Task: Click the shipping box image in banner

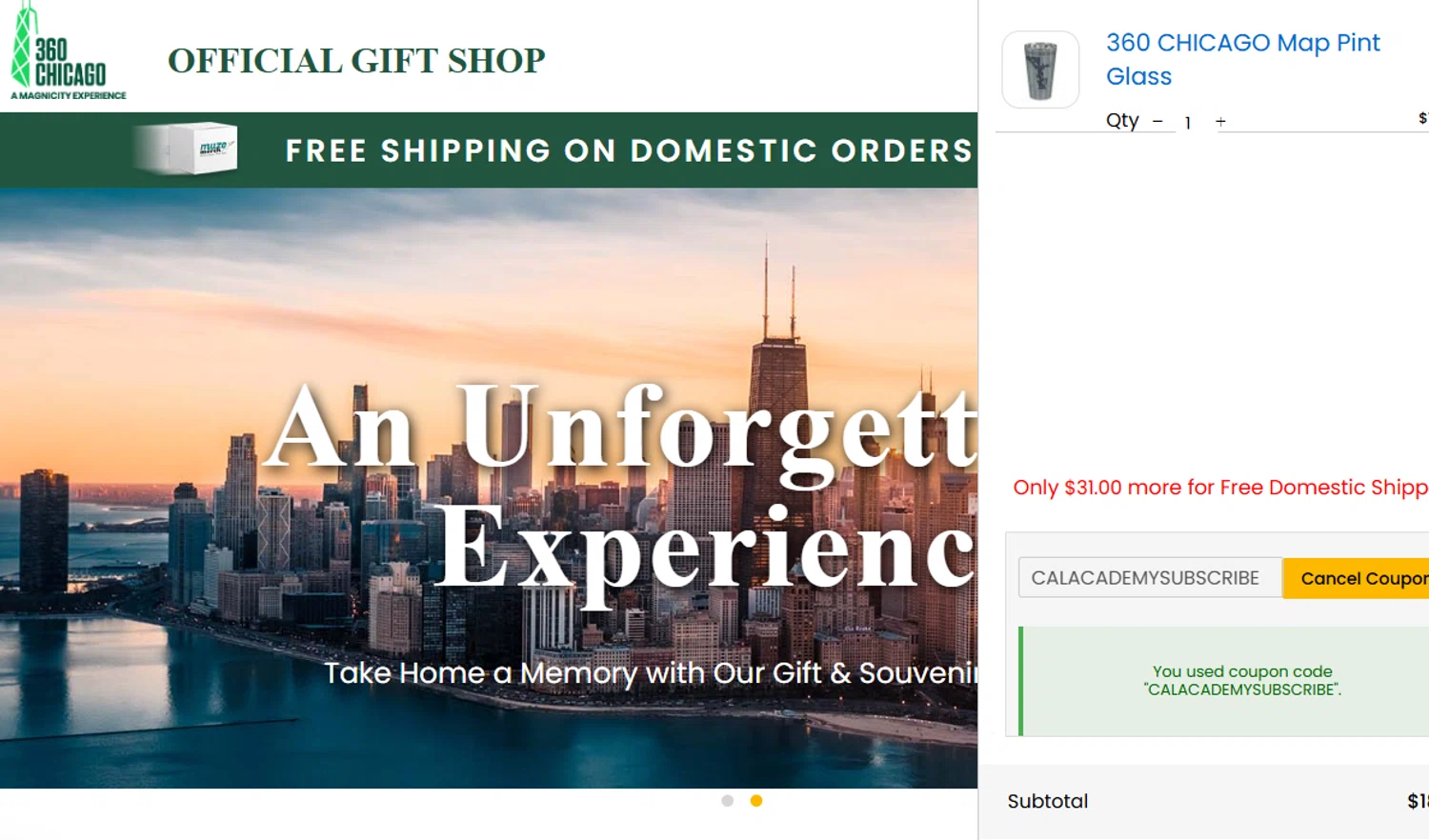Action: pyautogui.click(x=186, y=149)
